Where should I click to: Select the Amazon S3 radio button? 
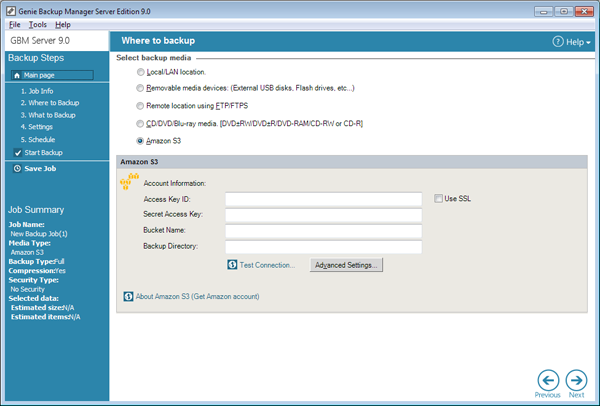pyautogui.click(x=140, y=141)
